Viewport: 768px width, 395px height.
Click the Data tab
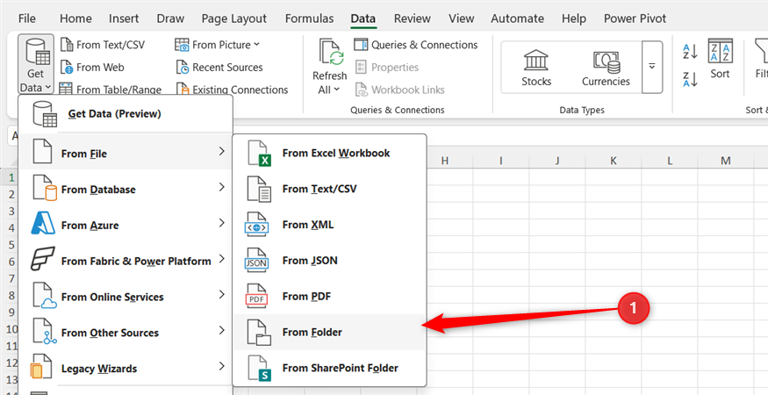[x=363, y=19]
